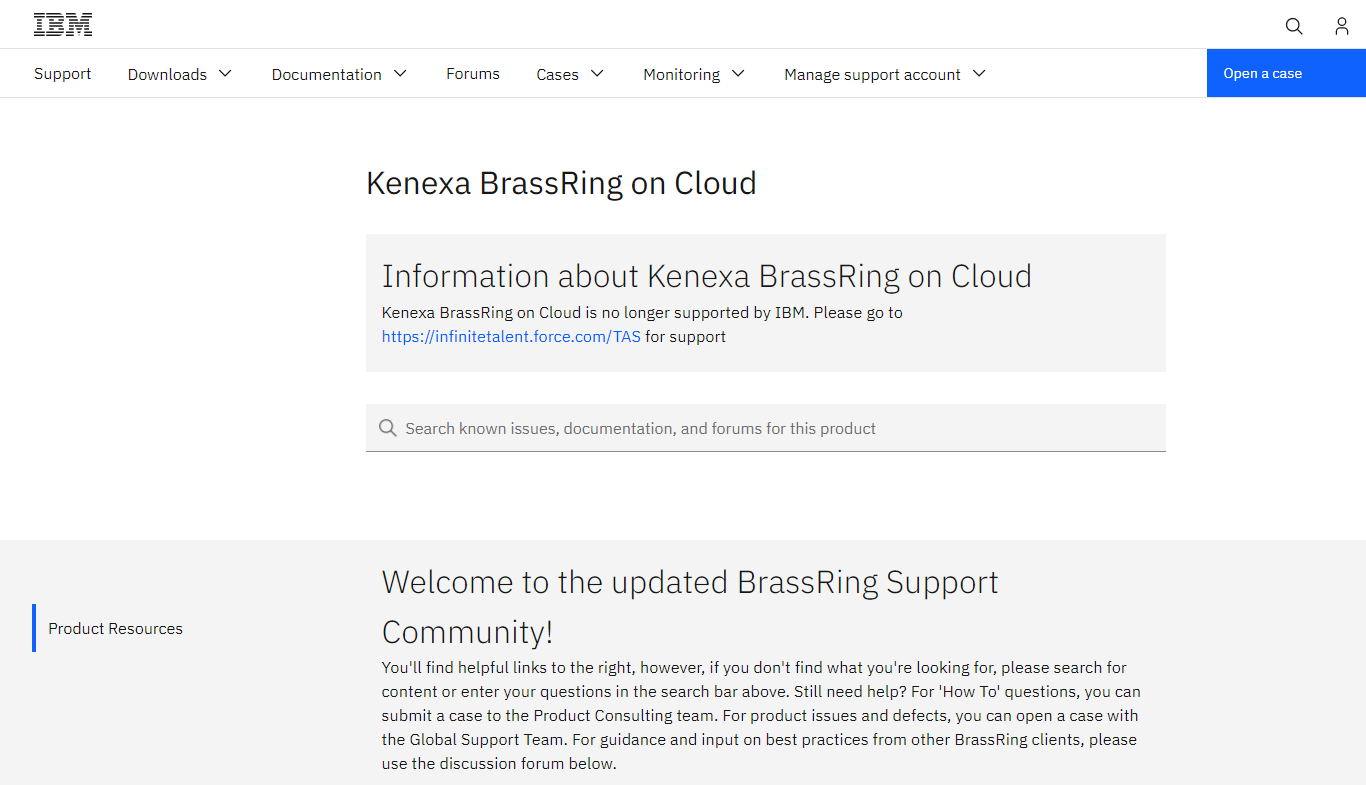The image size is (1366, 785).
Task: Go to the Support menu item
Action: pyautogui.click(x=63, y=74)
